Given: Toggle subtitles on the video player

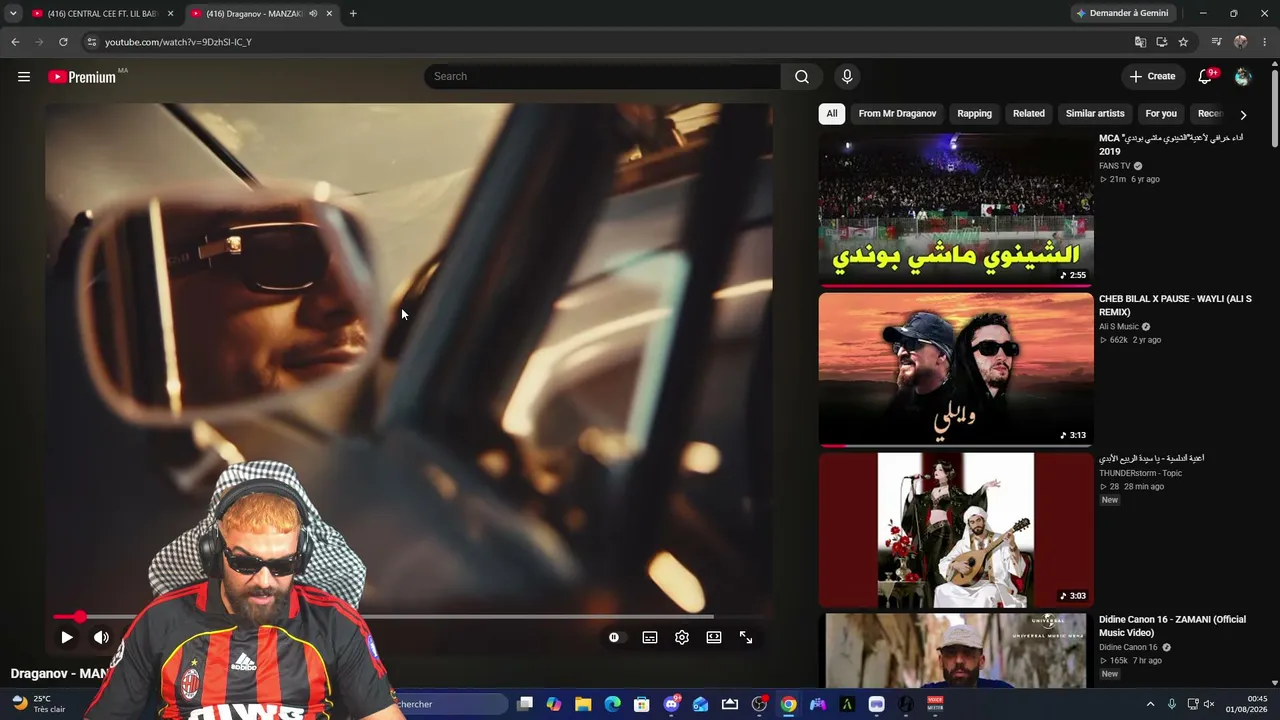Looking at the screenshot, I should (x=650, y=637).
